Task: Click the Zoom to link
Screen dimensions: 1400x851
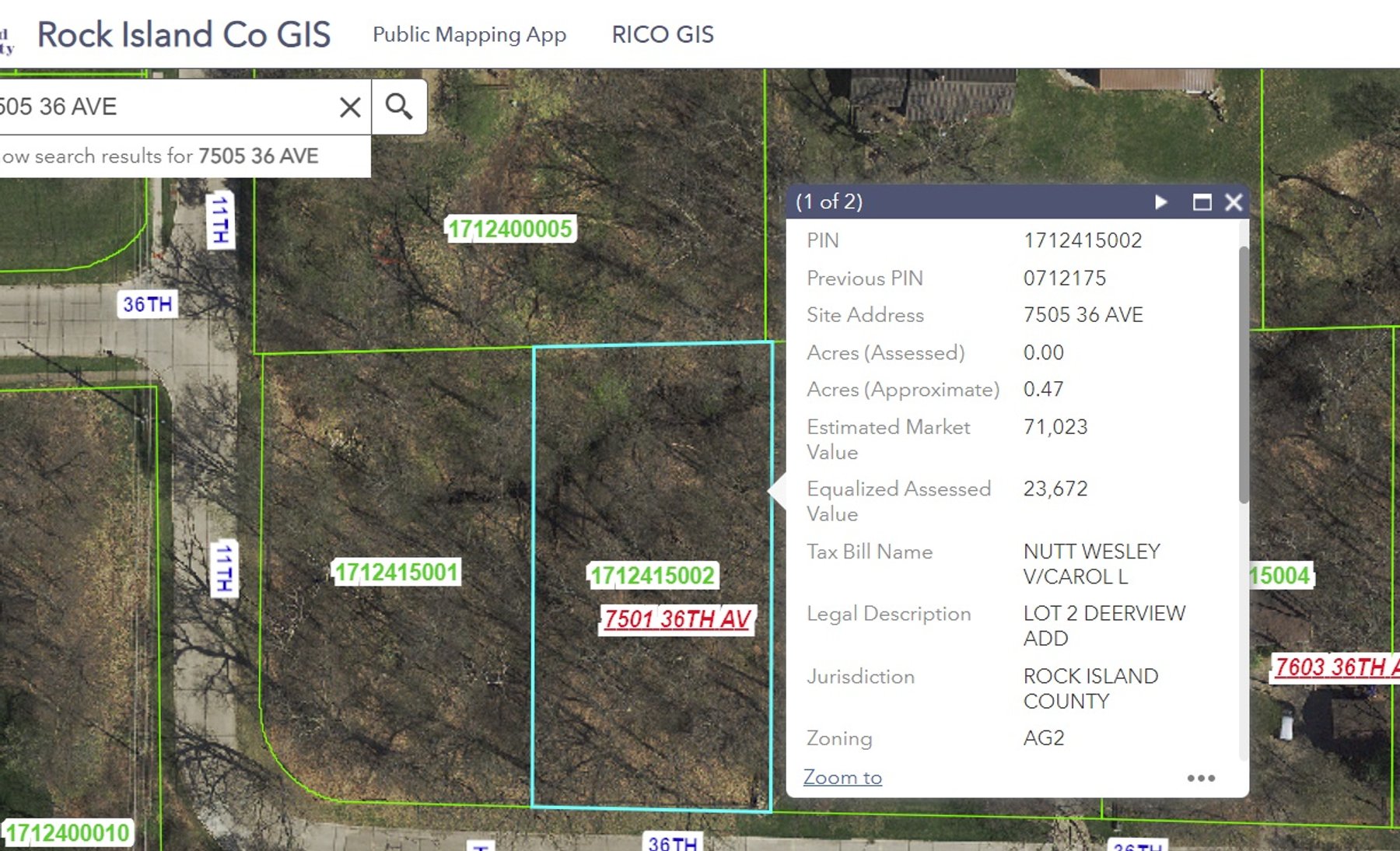Action: (x=842, y=777)
